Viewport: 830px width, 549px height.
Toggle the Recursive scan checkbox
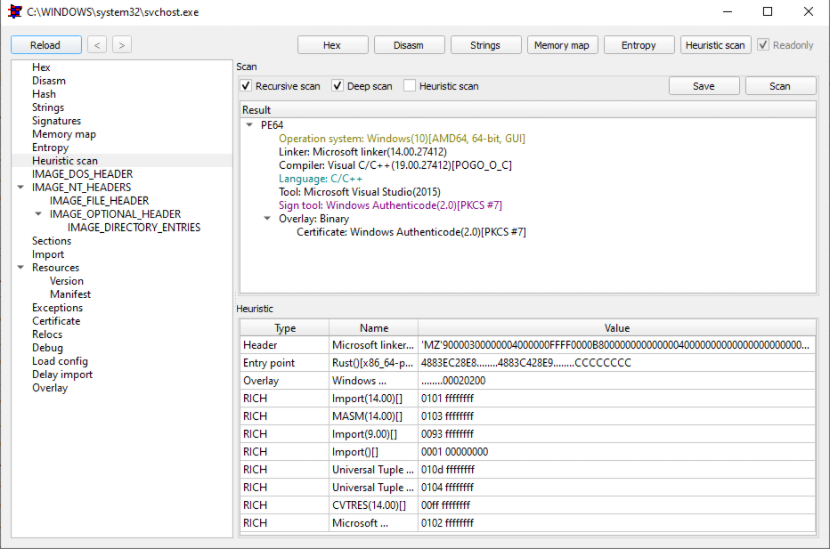pos(246,86)
